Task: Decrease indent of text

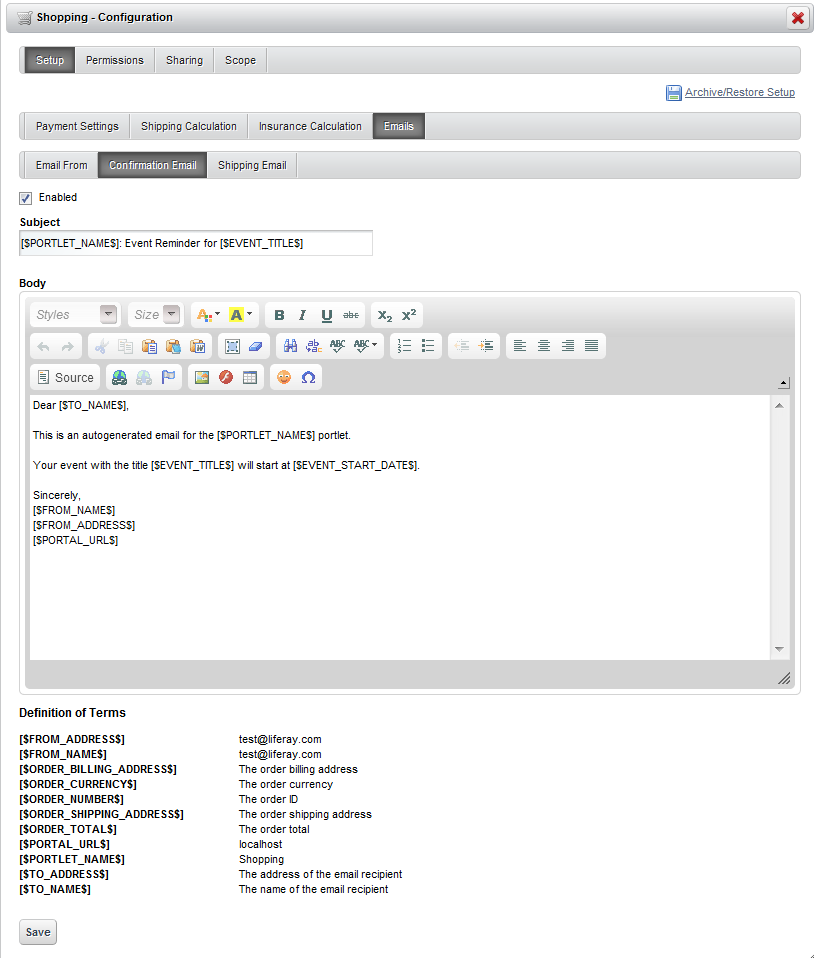Action: point(462,346)
